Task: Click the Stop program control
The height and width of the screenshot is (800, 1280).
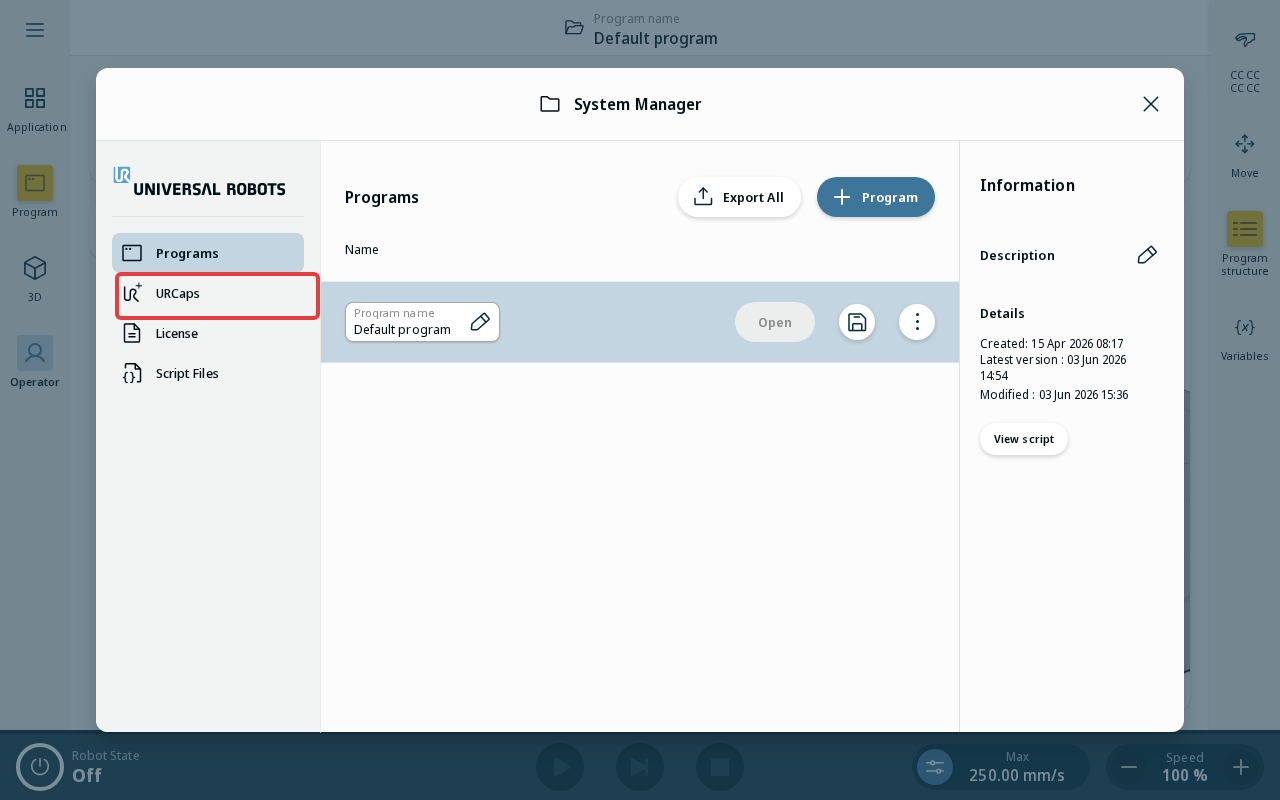Action: click(720, 767)
